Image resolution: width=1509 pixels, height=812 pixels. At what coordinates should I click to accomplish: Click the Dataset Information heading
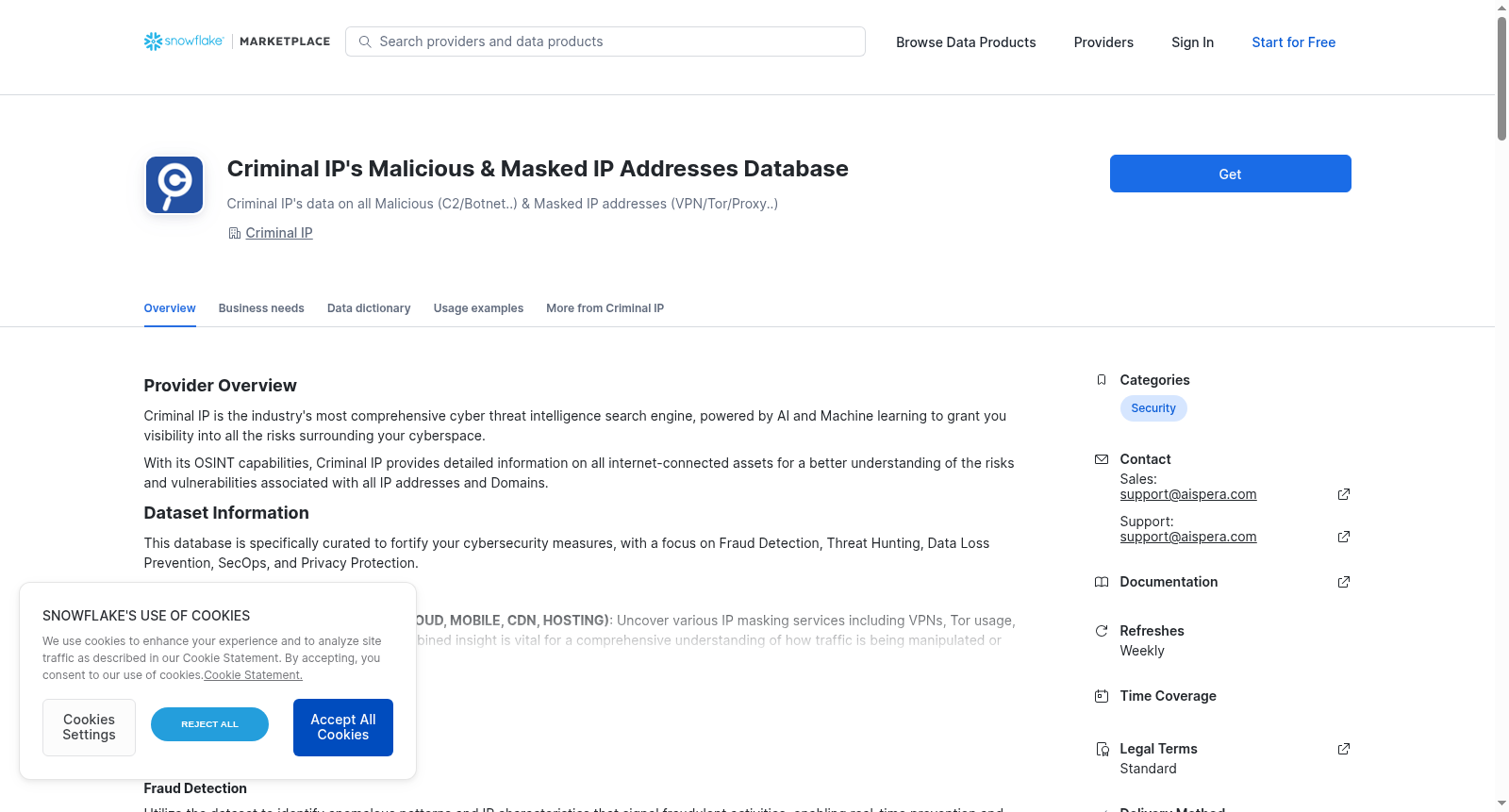(x=226, y=513)
